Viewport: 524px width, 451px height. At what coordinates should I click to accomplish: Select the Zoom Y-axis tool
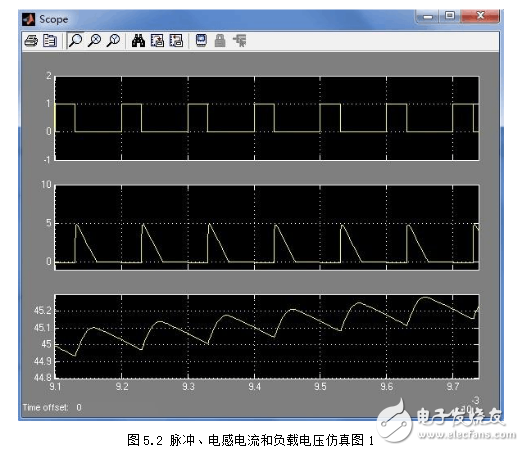point(113,40)
